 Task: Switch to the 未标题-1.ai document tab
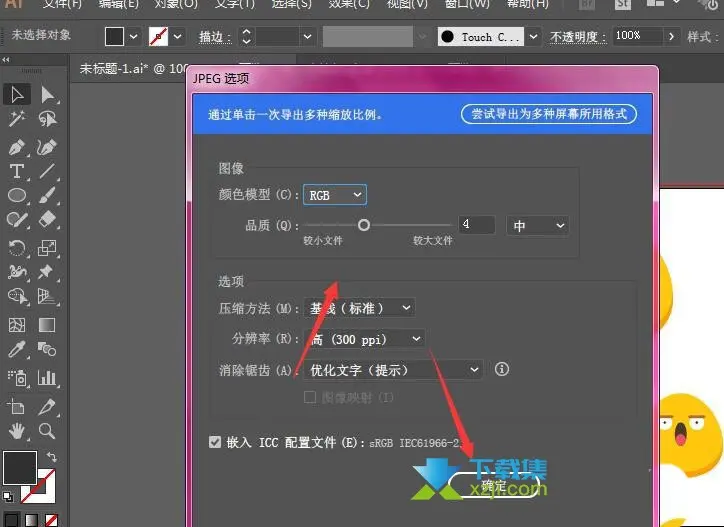(133, 69)
